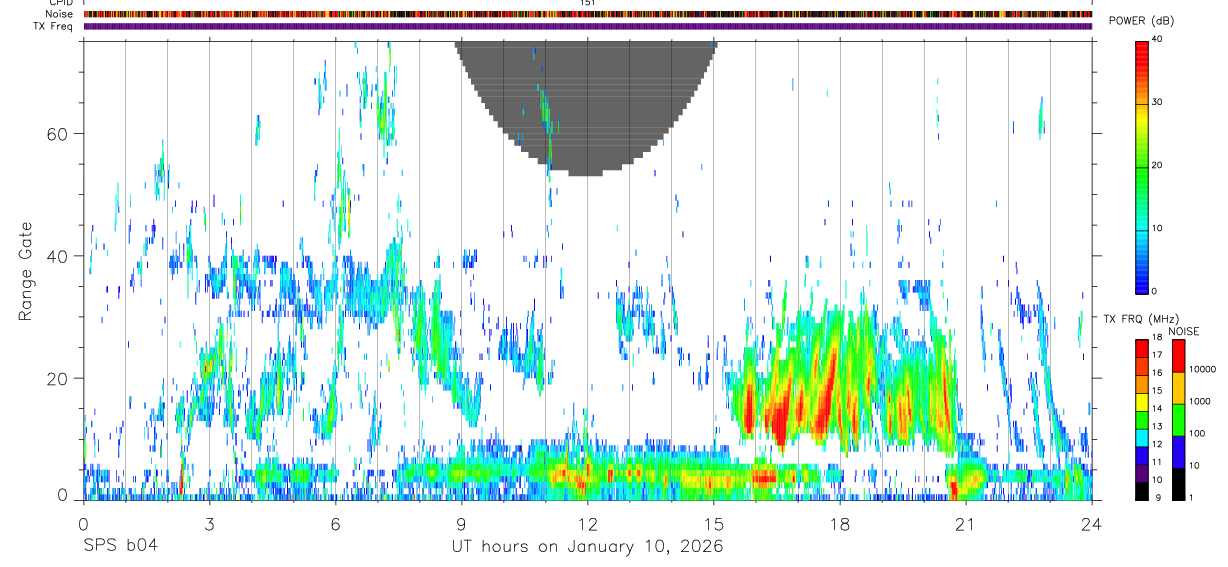The image size is (1228, 567).
Task: Select the 30 tick on the POWER scale
Action: pos(1159,102)
